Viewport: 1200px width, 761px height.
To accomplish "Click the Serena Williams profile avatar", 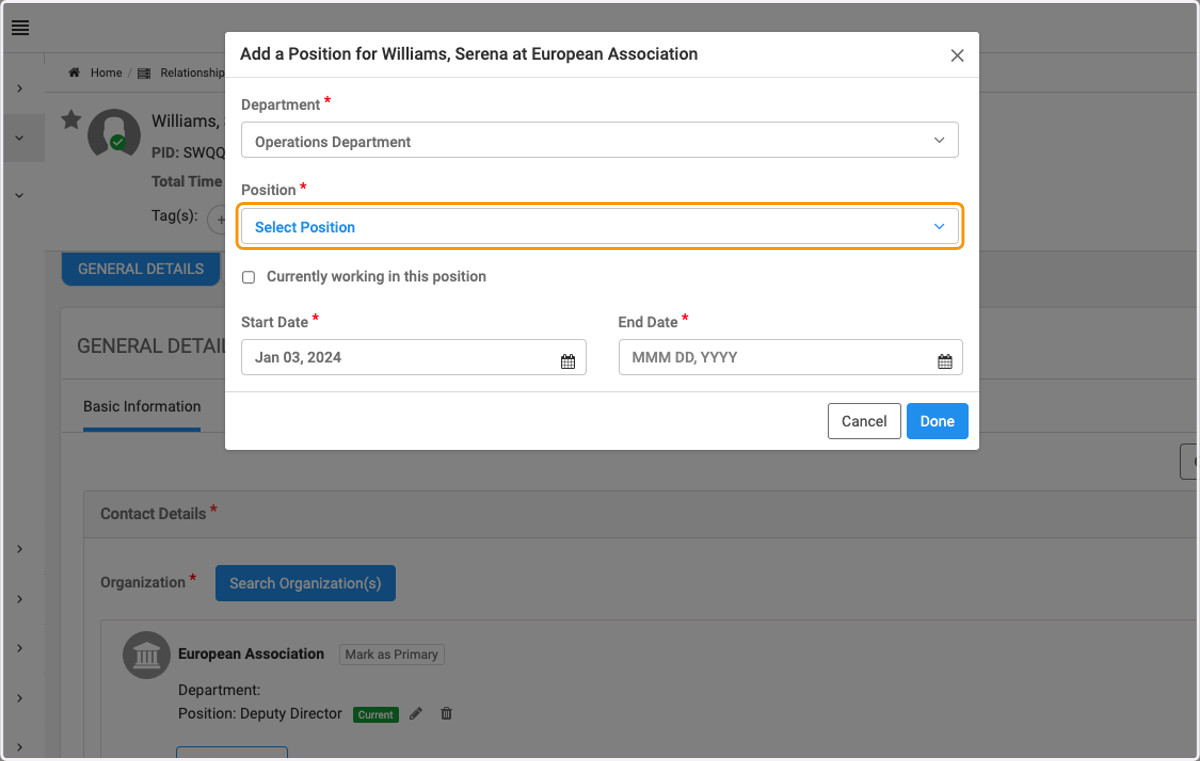I will pyautogui.click(x=113, y=134).
